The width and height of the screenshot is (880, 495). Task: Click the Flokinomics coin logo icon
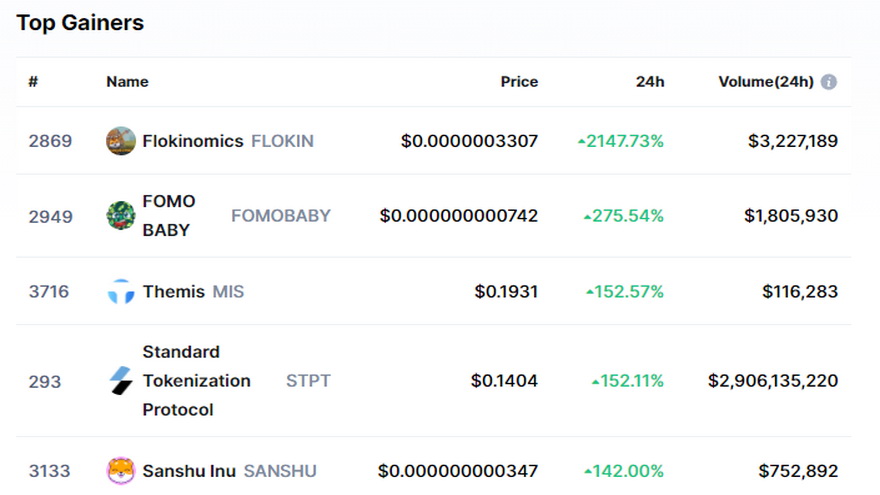pyautogui.click(x=121, y=141)
